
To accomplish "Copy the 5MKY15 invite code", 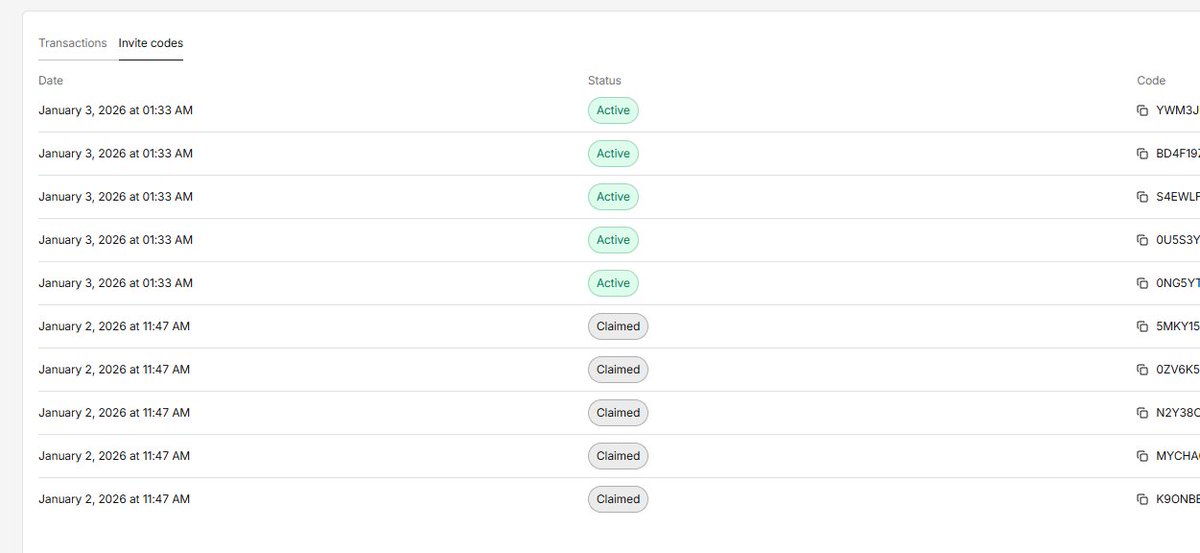I will [x=1142, y=326].
